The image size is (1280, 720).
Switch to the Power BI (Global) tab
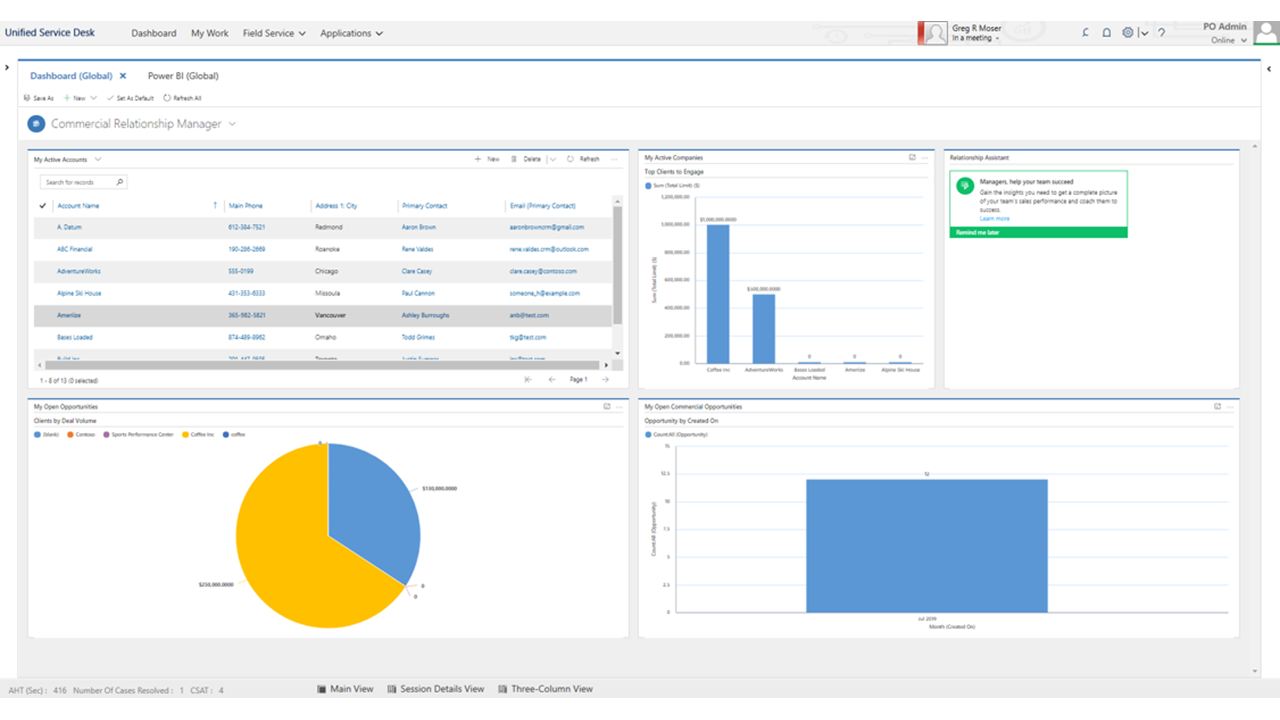coord(183,76)
